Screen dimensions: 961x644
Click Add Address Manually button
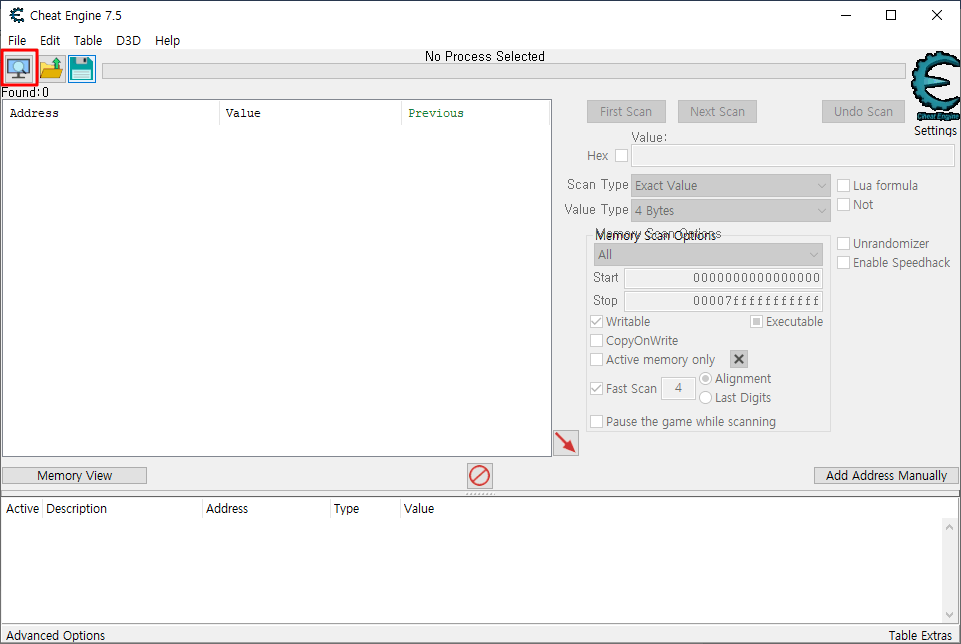click(x=886, y=475)
